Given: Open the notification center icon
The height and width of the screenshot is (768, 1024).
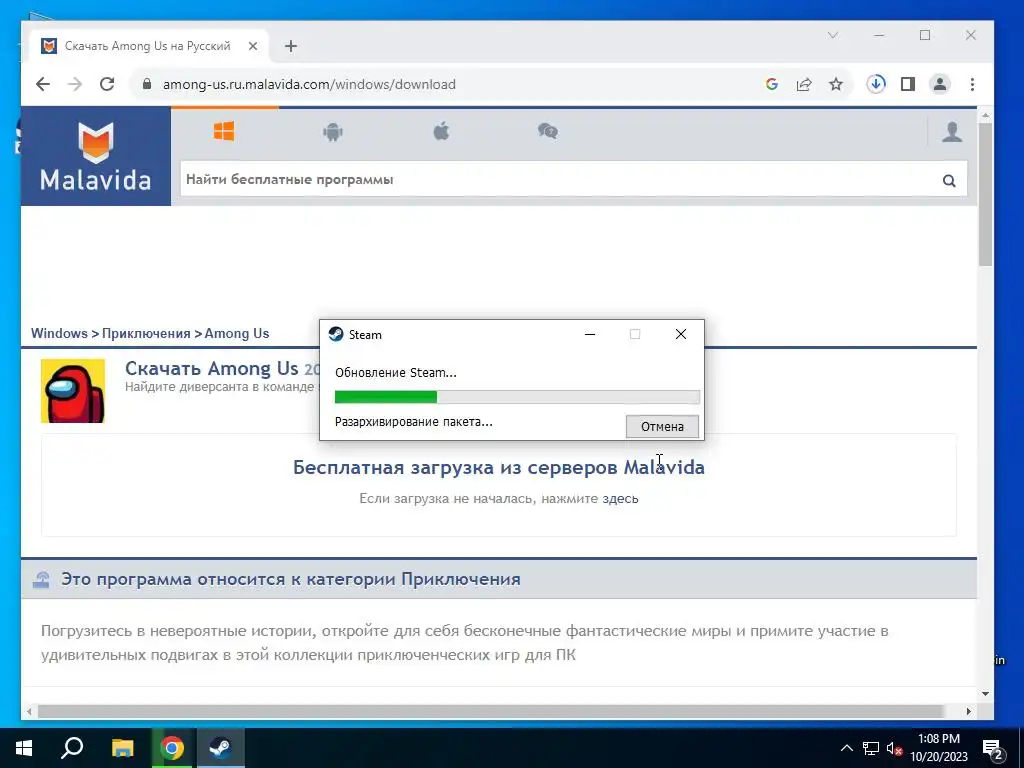Looking at the screenshot, I should click(x=993, y=750).
